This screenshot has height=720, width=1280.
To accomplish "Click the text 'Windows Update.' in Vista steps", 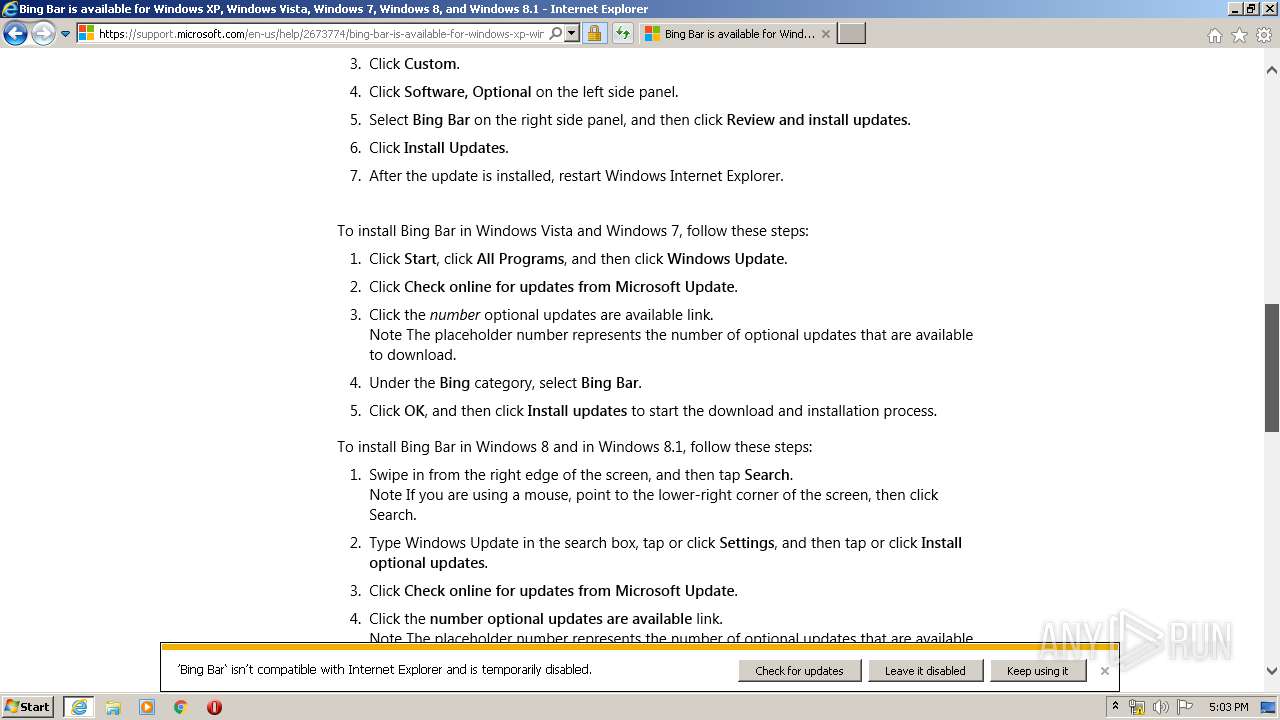I will pyautogui.click(x=727, y=259).
